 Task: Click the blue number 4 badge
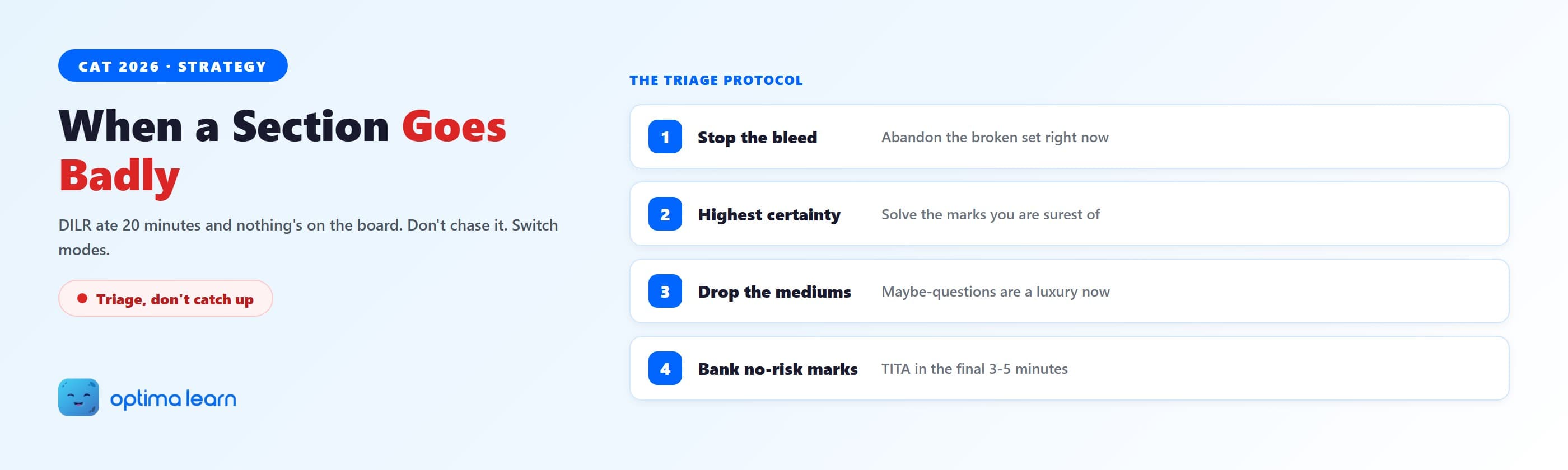[x=665, y=369]
